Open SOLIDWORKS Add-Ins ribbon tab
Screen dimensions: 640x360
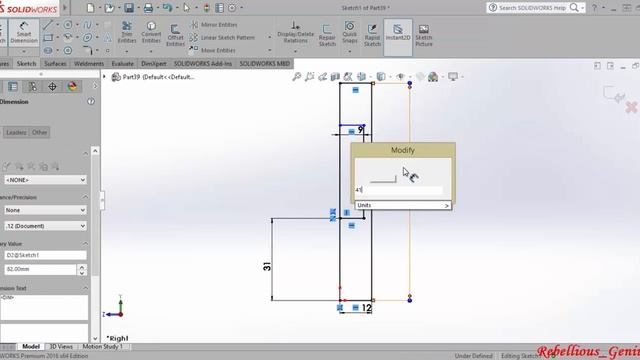pos(203,64)
